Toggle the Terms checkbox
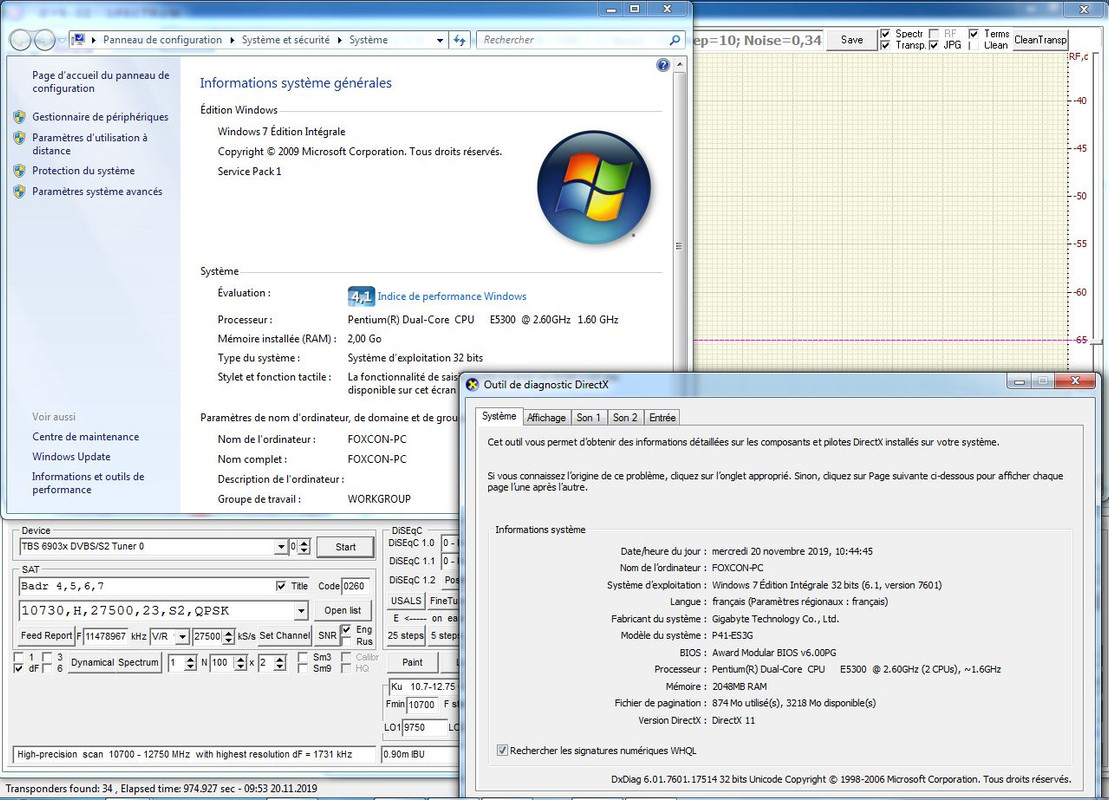Image resolution: width=1109 pixels, height=800 pixels. click(974, 34)
